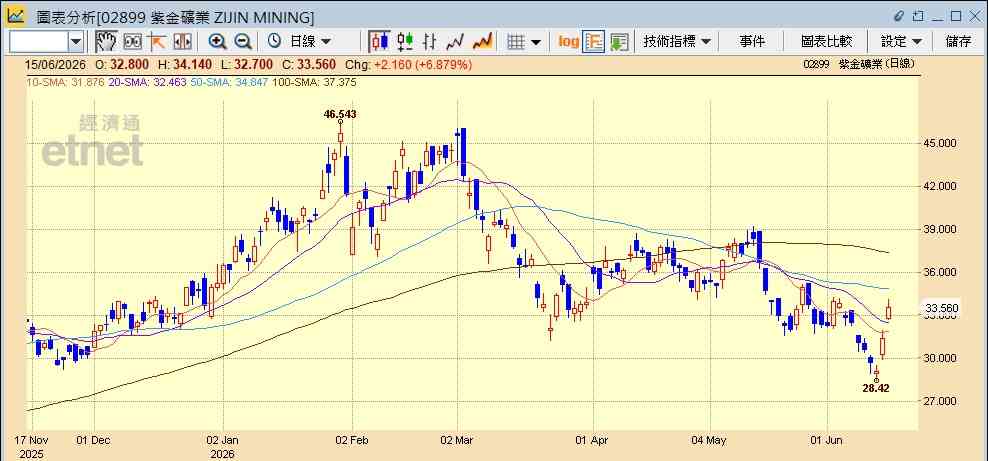Switch to red-green candlestick chart type

click(x=405, y=42)
